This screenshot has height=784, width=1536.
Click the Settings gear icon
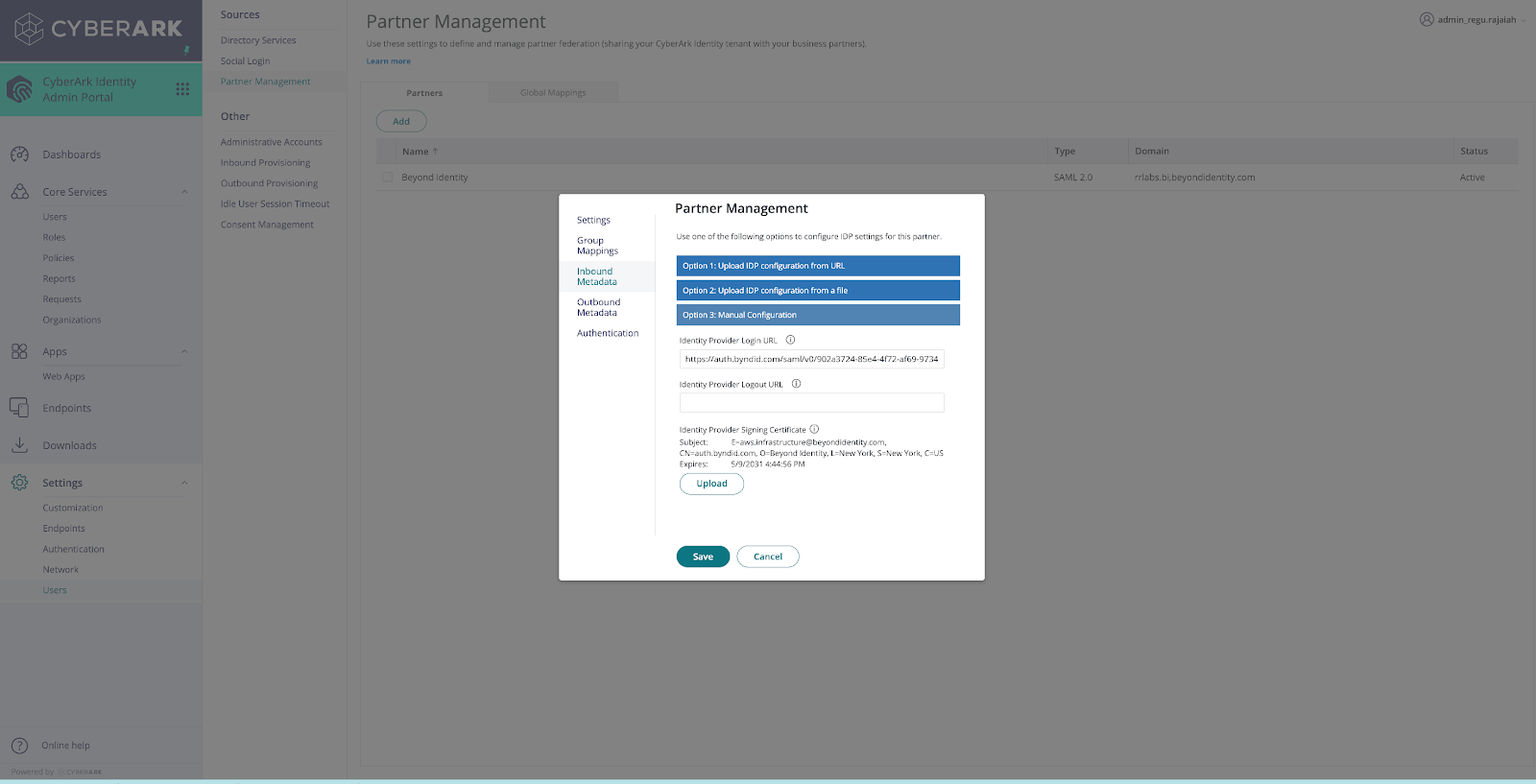[19, 483]
